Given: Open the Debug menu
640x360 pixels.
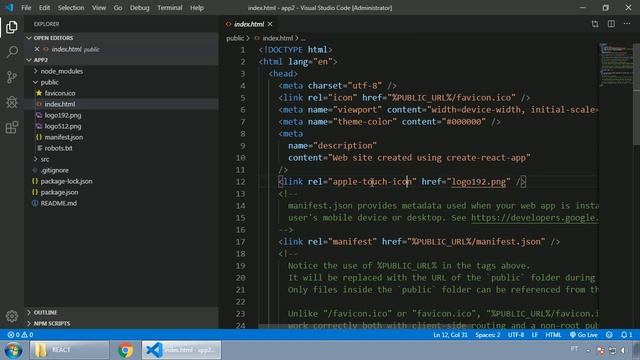Looking at the screenshot, I should point(139,8).
